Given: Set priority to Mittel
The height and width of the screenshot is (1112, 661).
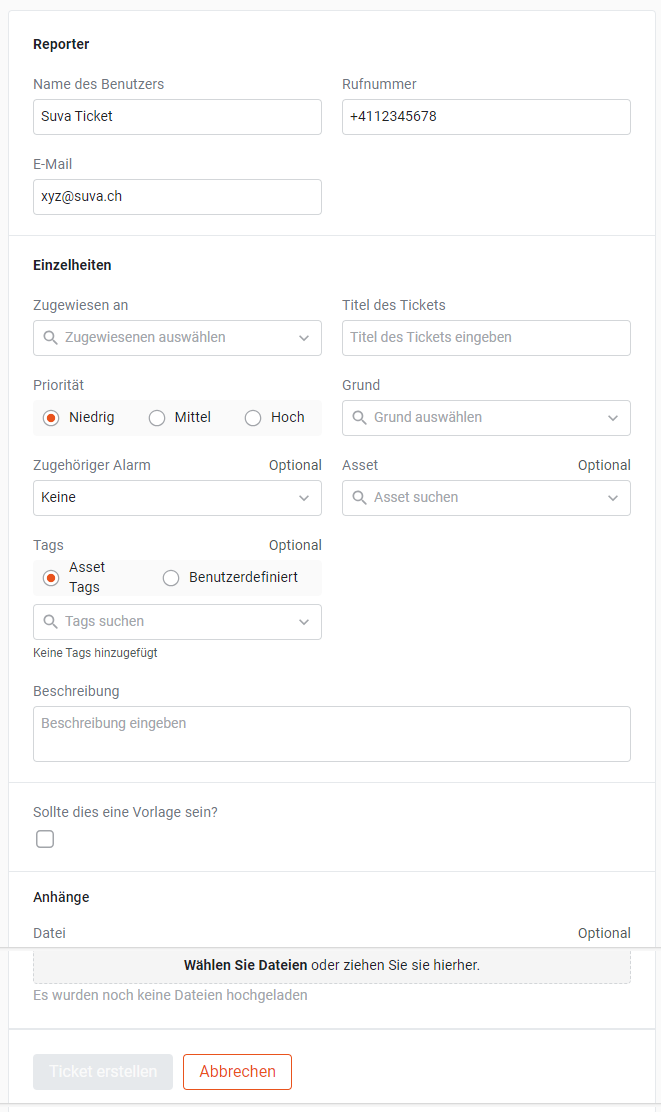Looking at the screenshot, I should pyautogui.click(x=157, y=418).
